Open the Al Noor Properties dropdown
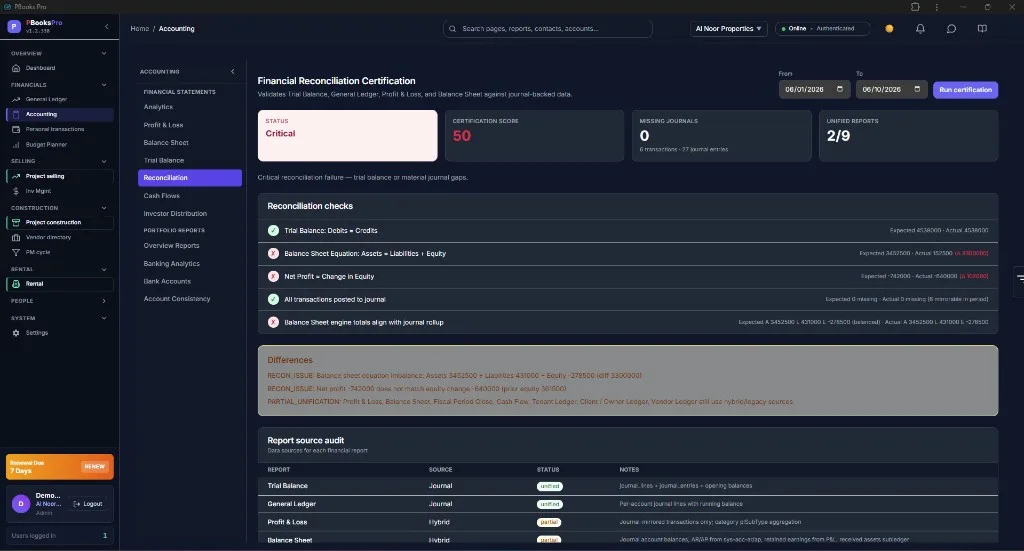Image resolution: width=1024 pixels, height=551 pixels. (x=728, y=29)
